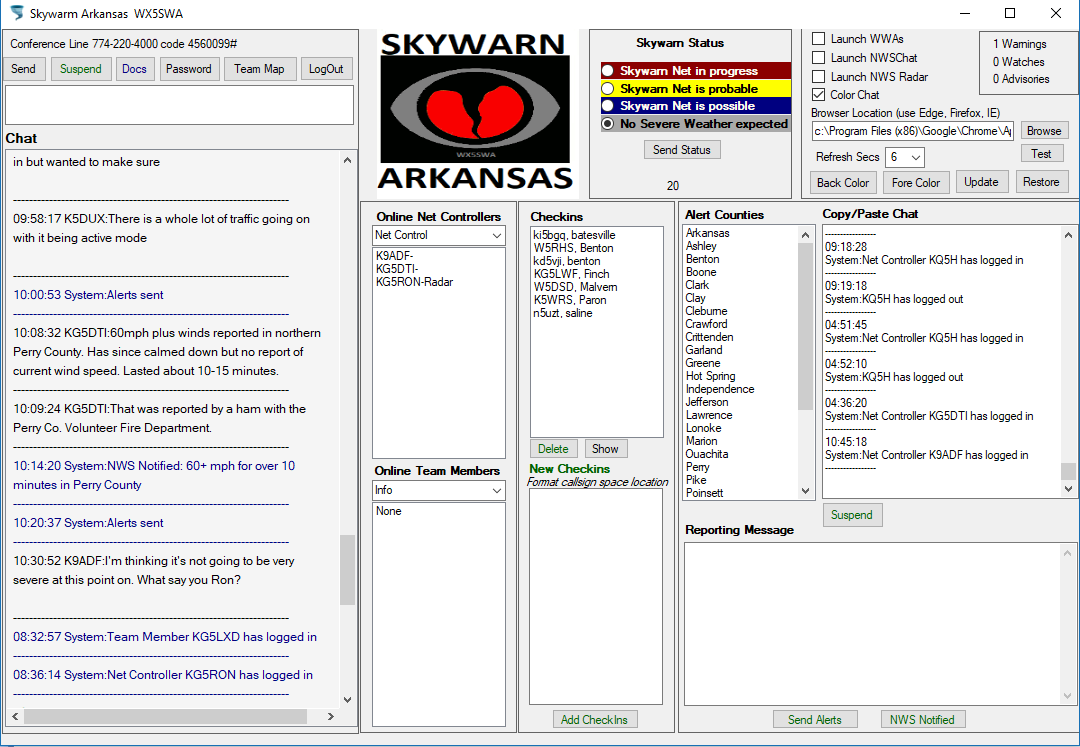Viewport: 1080px width, 747px height.
Task: Click chat message '10:14:20 System:NWS Notified'
Action: 154,475
